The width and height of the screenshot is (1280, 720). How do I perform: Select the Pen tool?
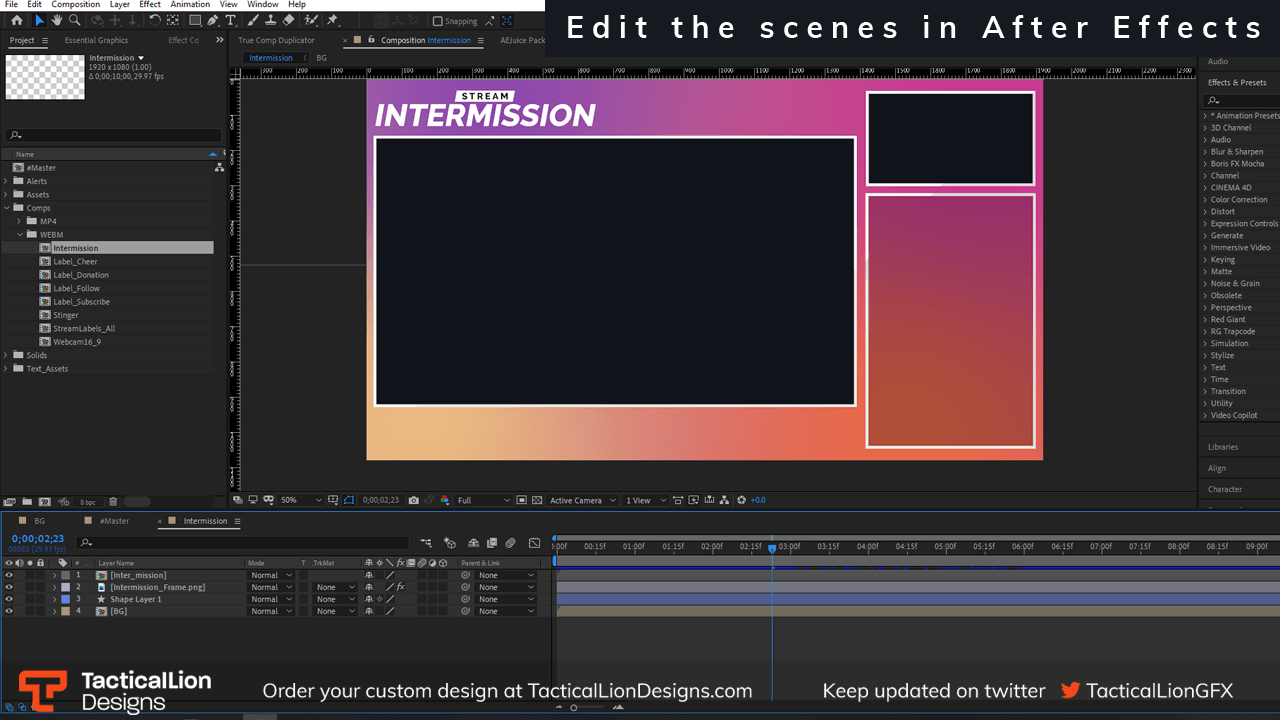pyautogui.click(x=213, y=20)
